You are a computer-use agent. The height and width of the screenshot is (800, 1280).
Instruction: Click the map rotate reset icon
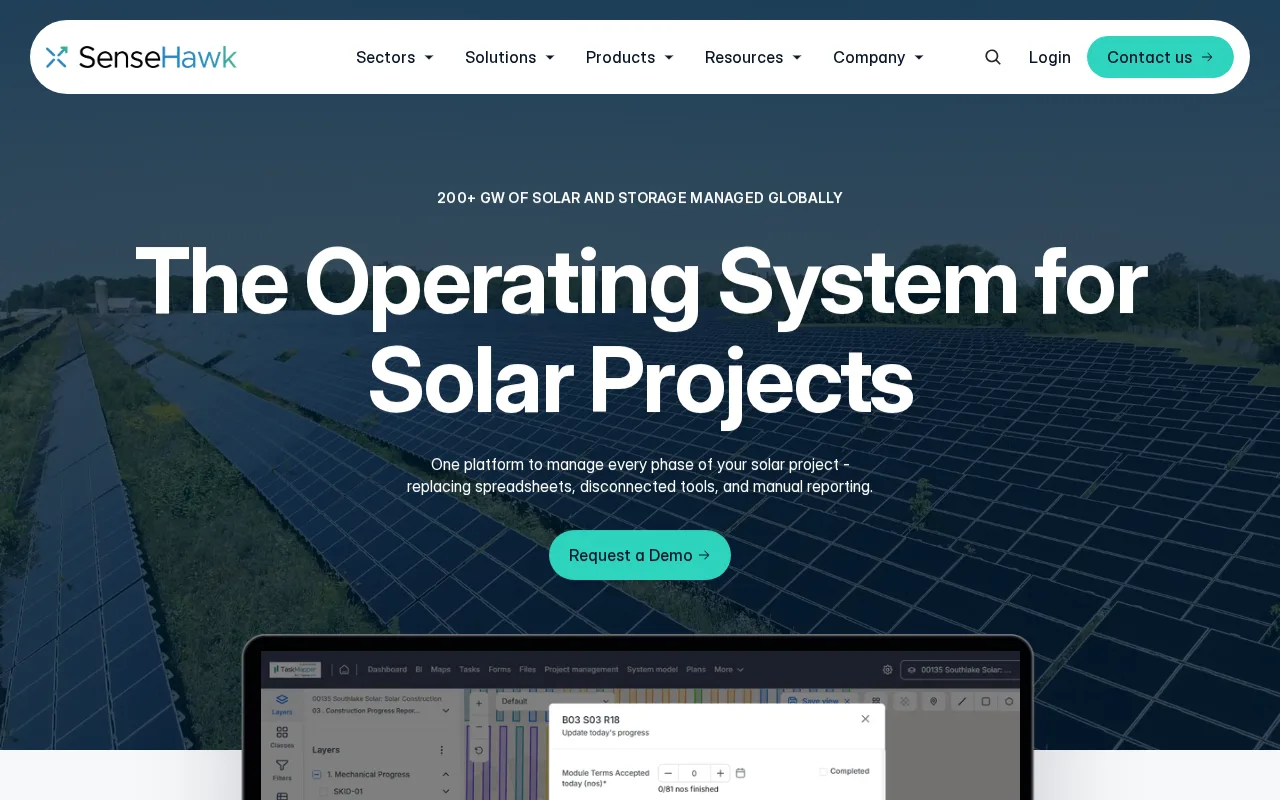[x=478, y=750]
